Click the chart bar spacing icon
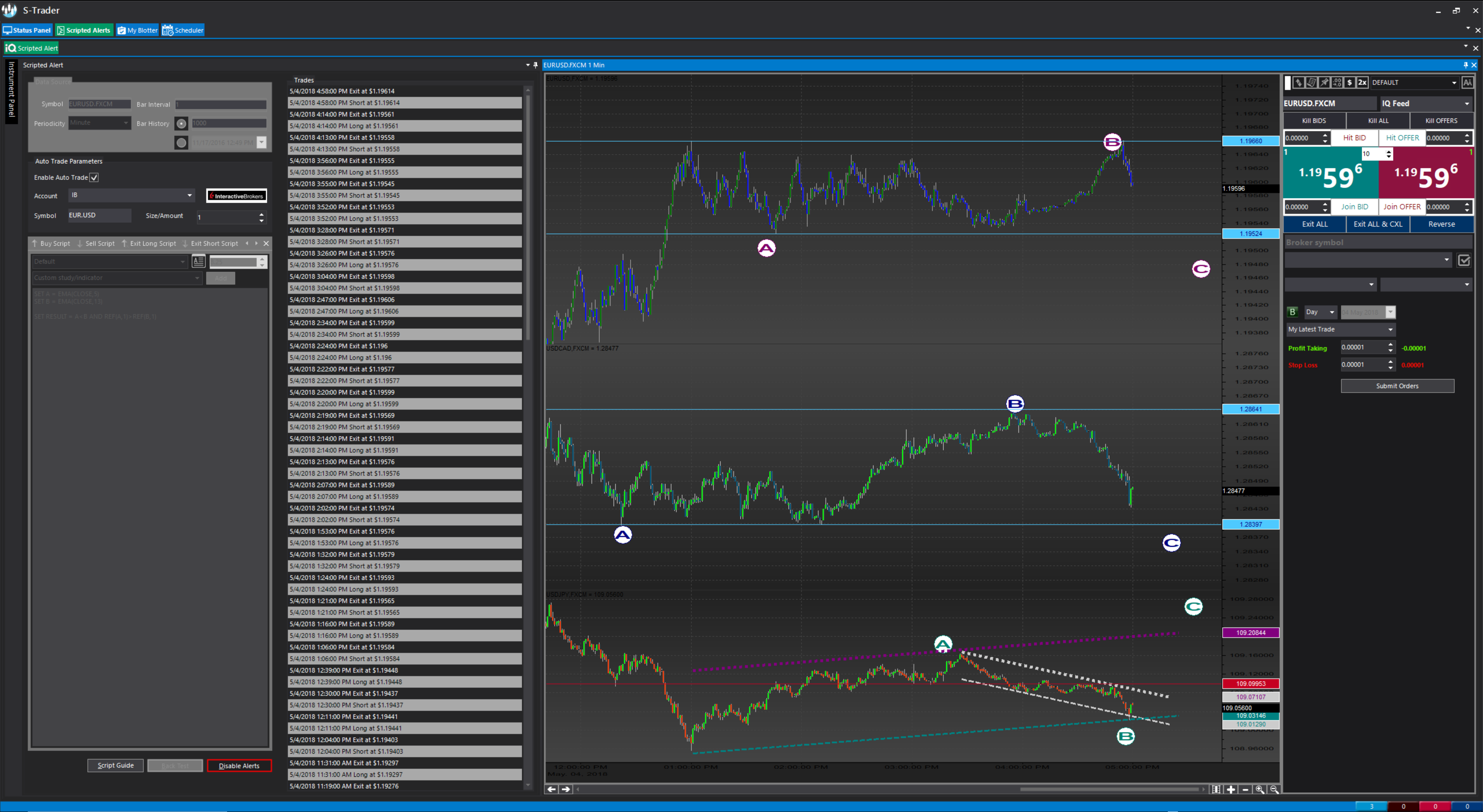 pyautogui.click(x=1217, y=789)
